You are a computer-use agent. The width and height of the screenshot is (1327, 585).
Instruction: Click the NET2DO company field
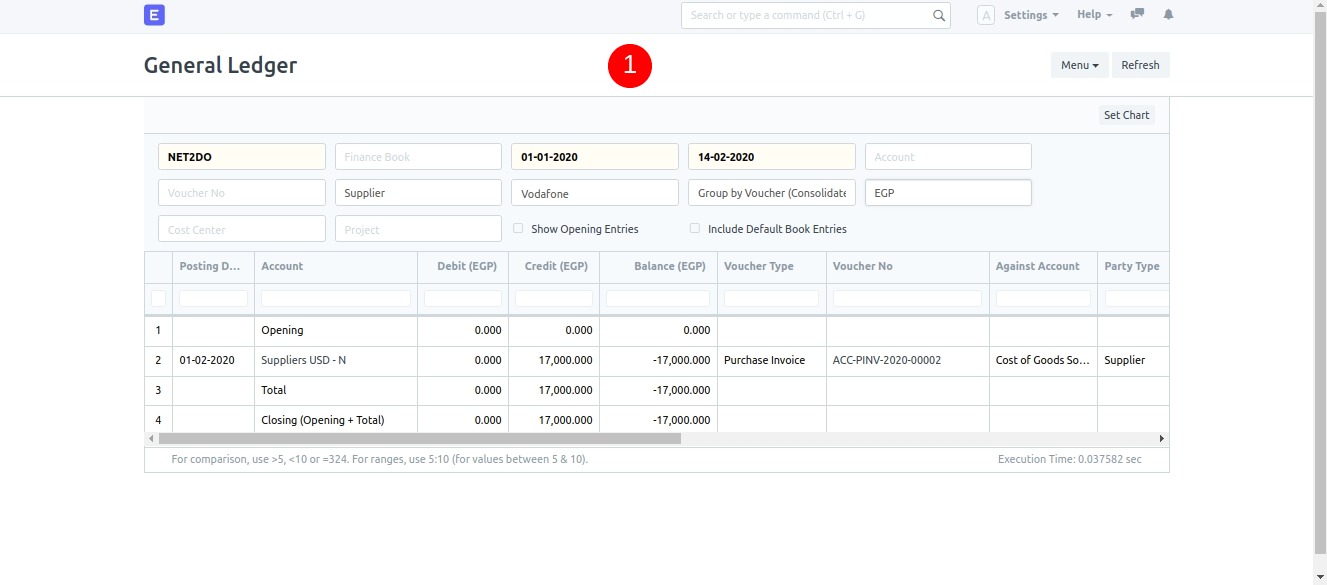tap(242, 157)
